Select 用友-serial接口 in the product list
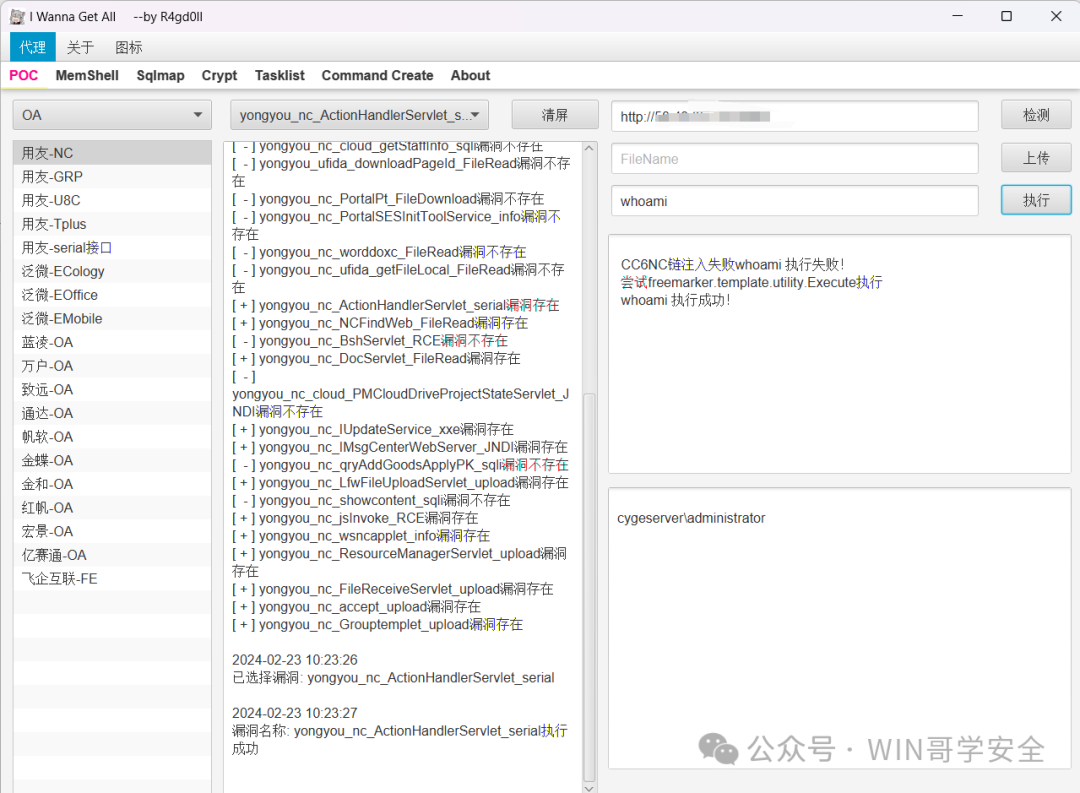1080x793 pixels. pos(112,248)
